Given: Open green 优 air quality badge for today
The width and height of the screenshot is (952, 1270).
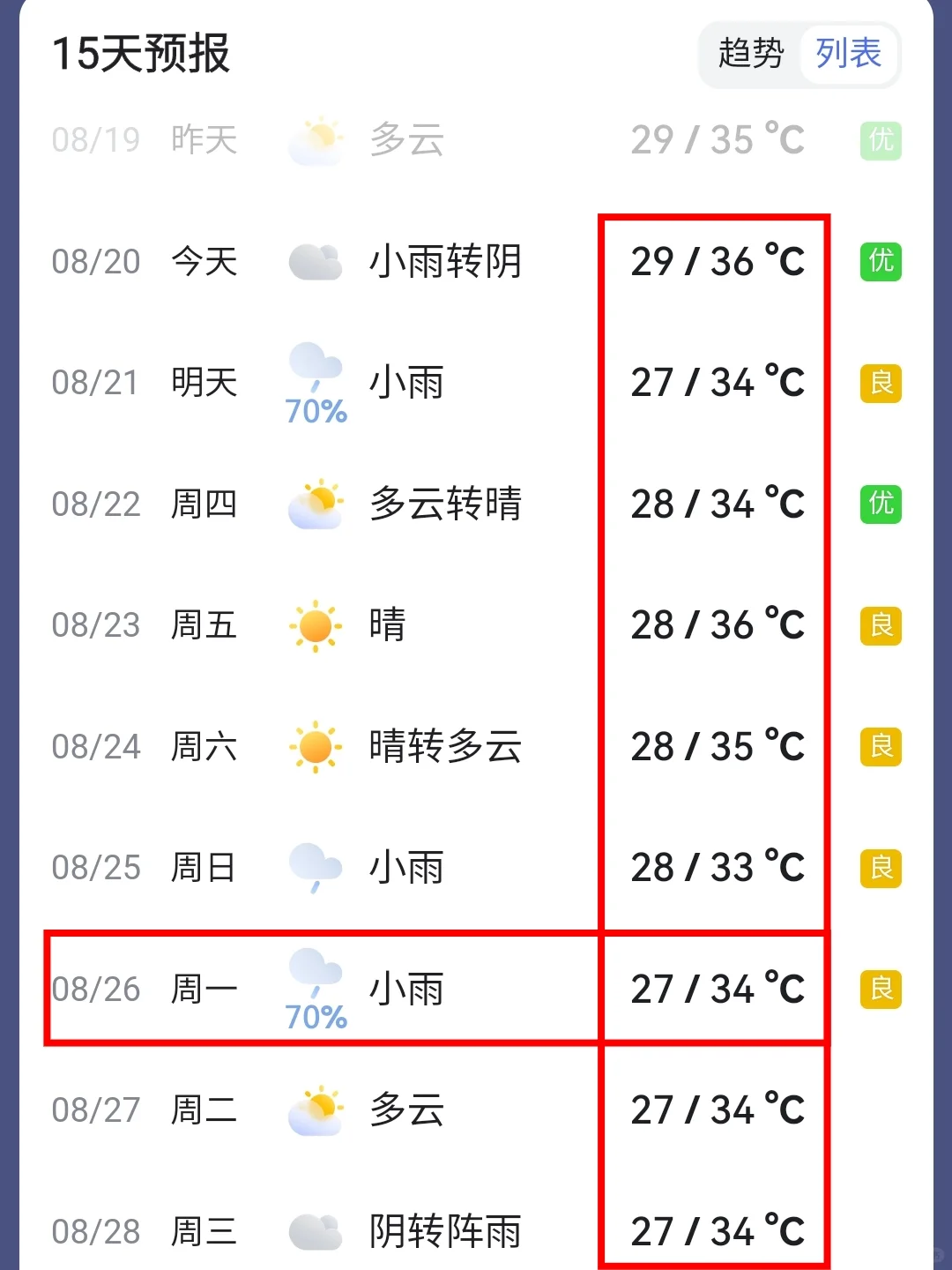Looking at the screenshot, I should (881, 261).
